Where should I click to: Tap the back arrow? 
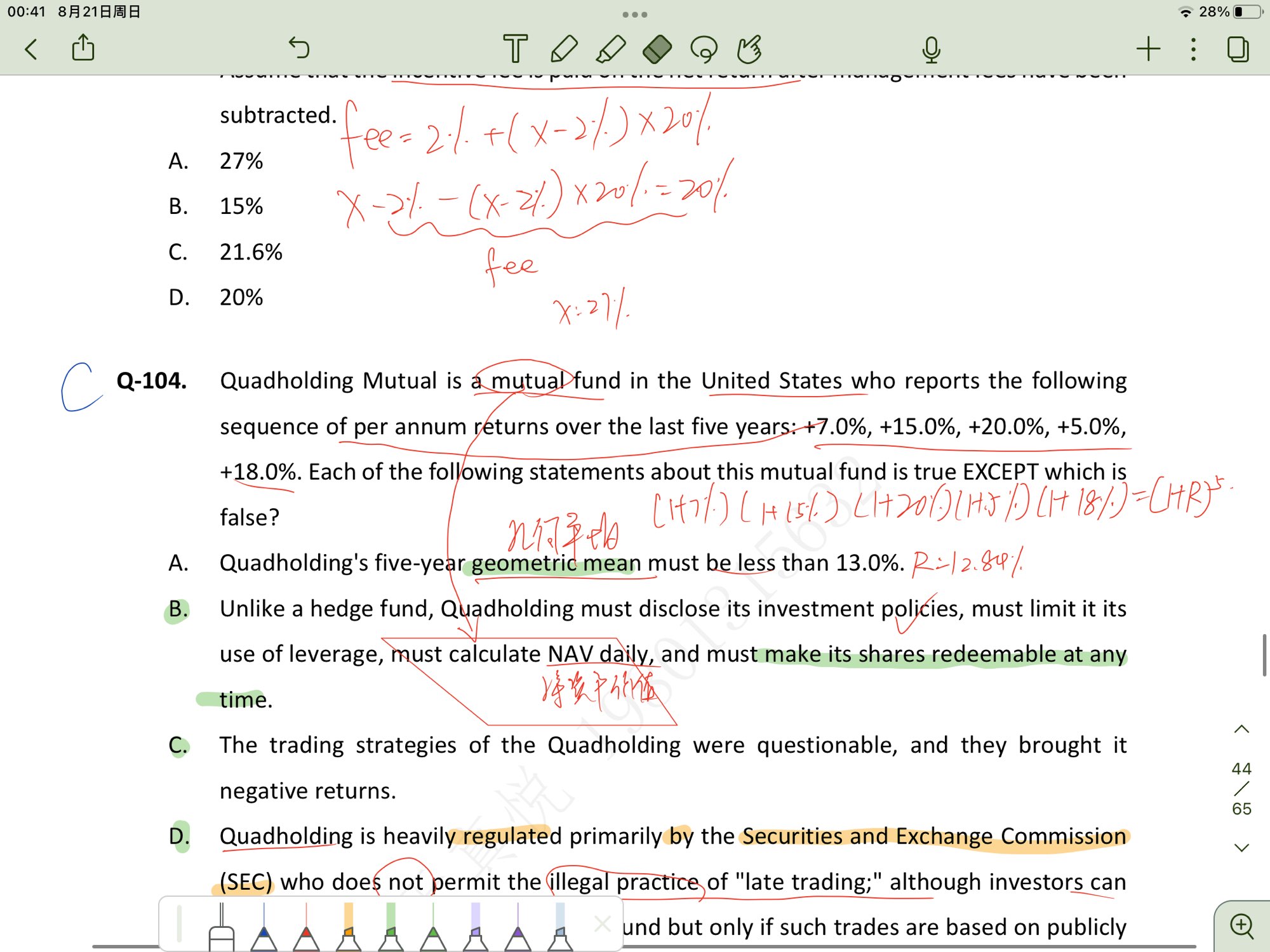click(31, 49)
